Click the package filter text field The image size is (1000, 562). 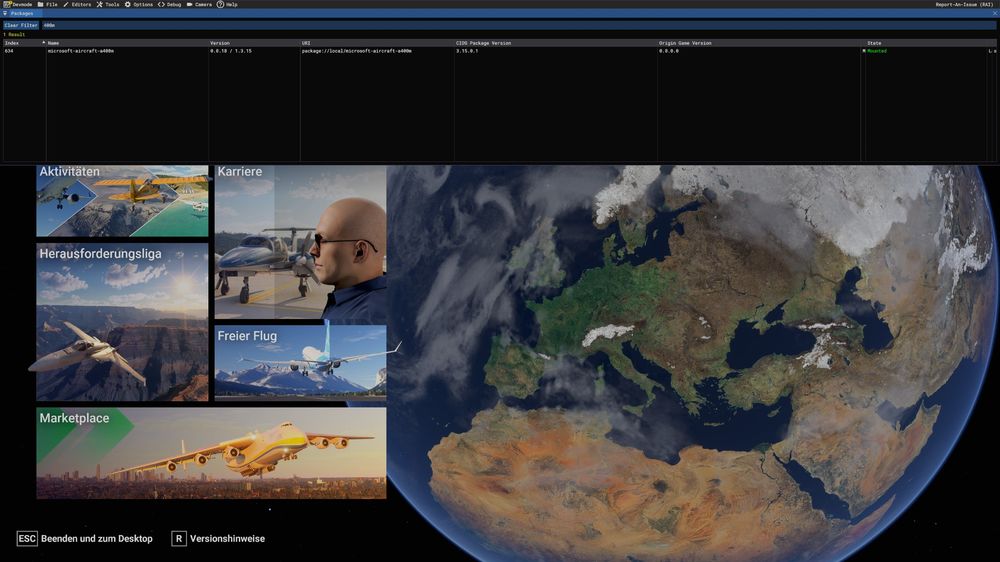tap(500, 25)
